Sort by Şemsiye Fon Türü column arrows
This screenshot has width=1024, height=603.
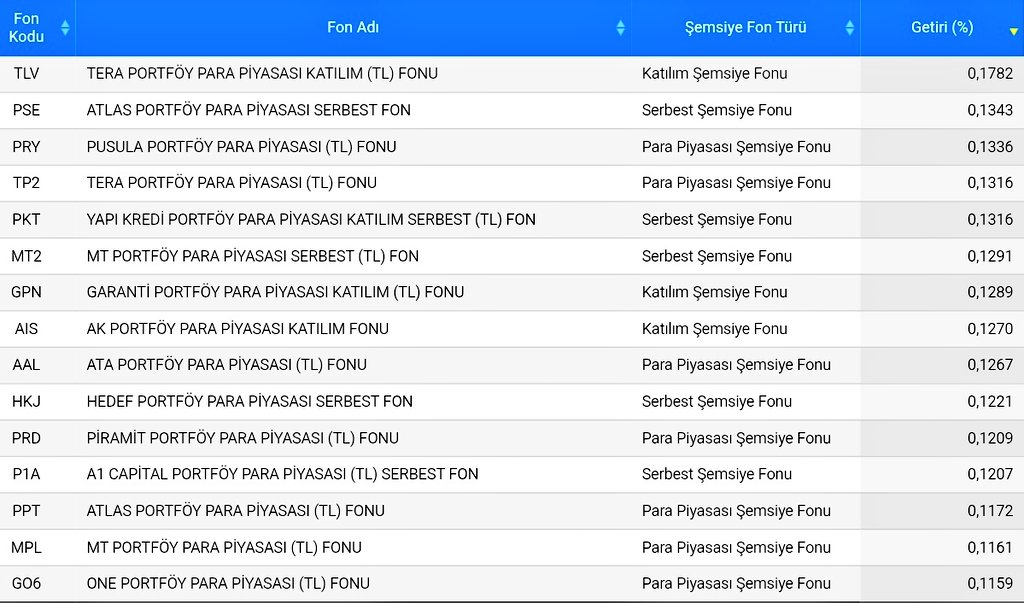click(850, 27)
